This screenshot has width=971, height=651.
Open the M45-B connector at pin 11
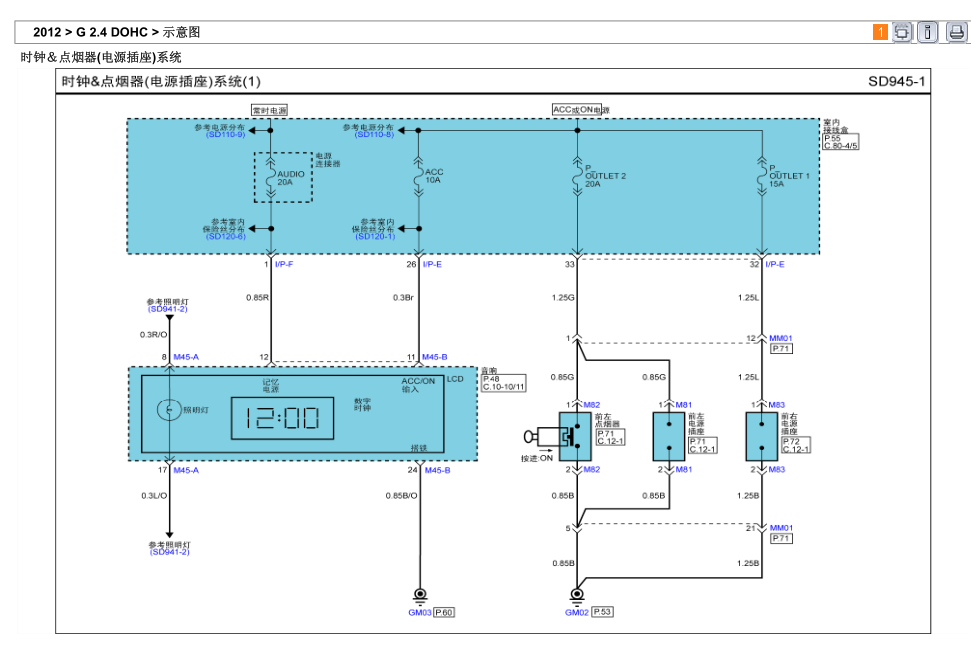(434, 357)
